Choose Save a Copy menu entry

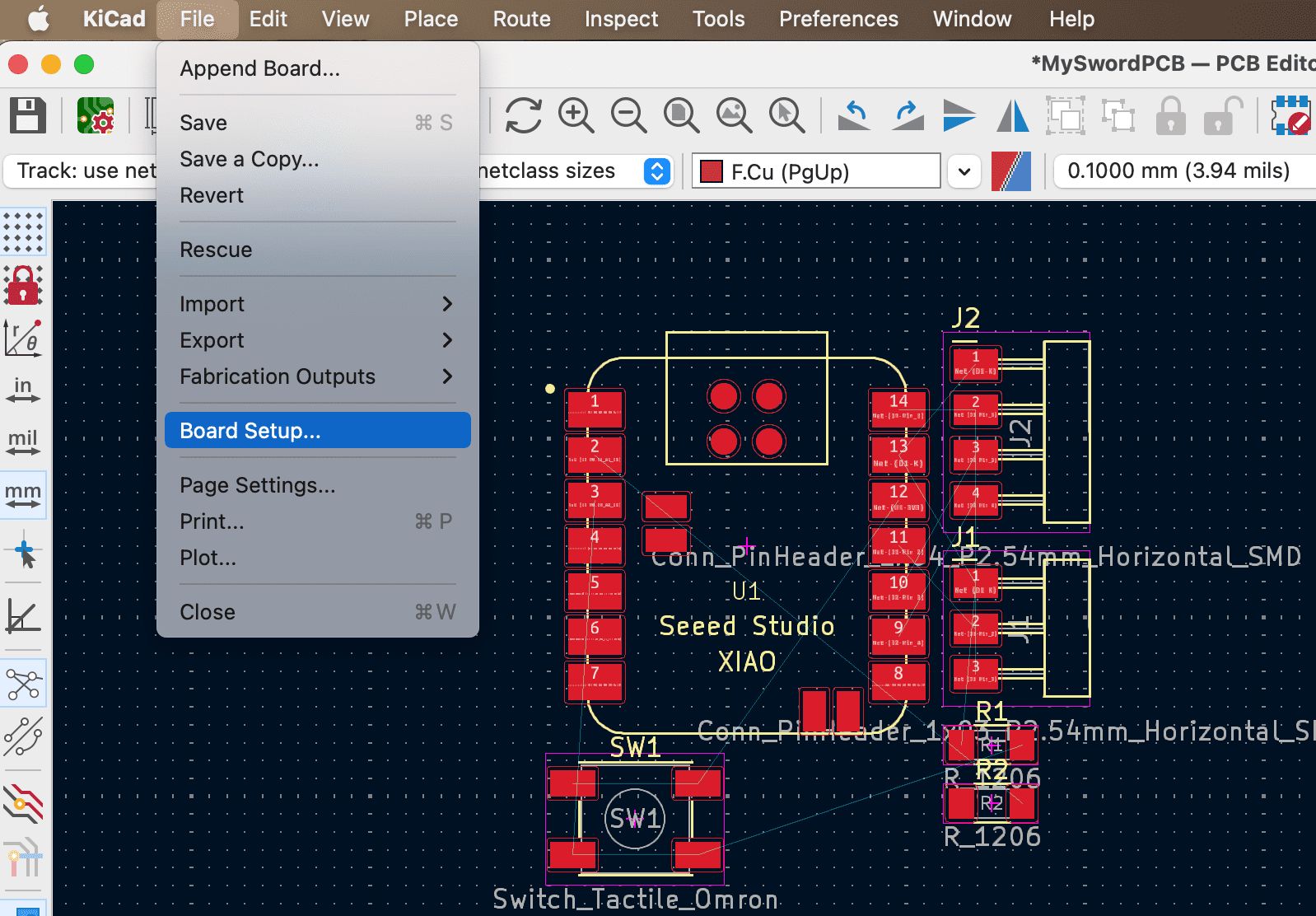(318, 159)
